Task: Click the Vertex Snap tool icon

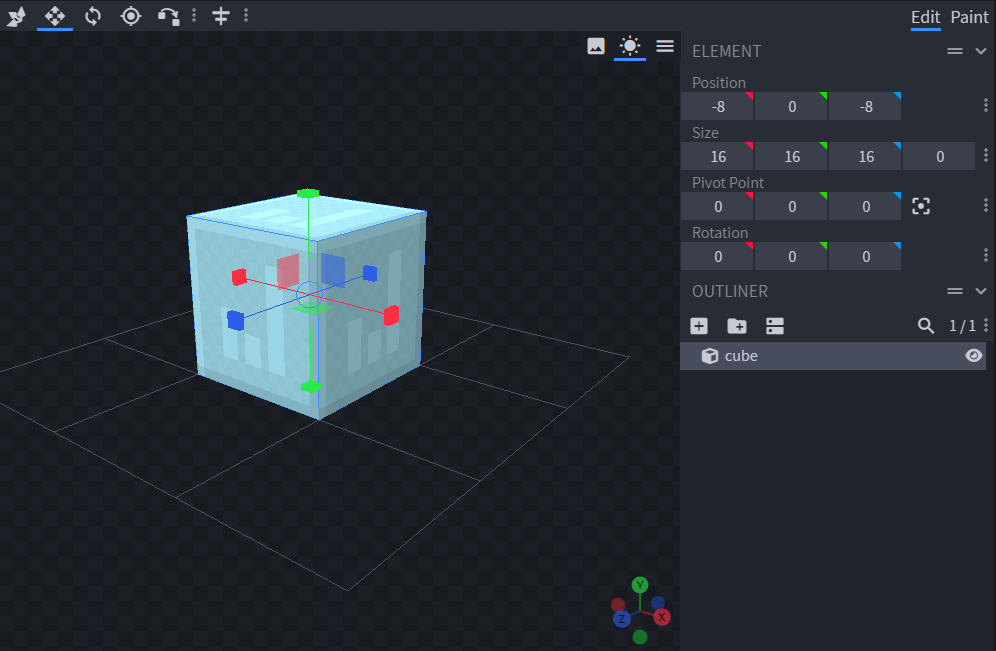Action: coord(169,15)
